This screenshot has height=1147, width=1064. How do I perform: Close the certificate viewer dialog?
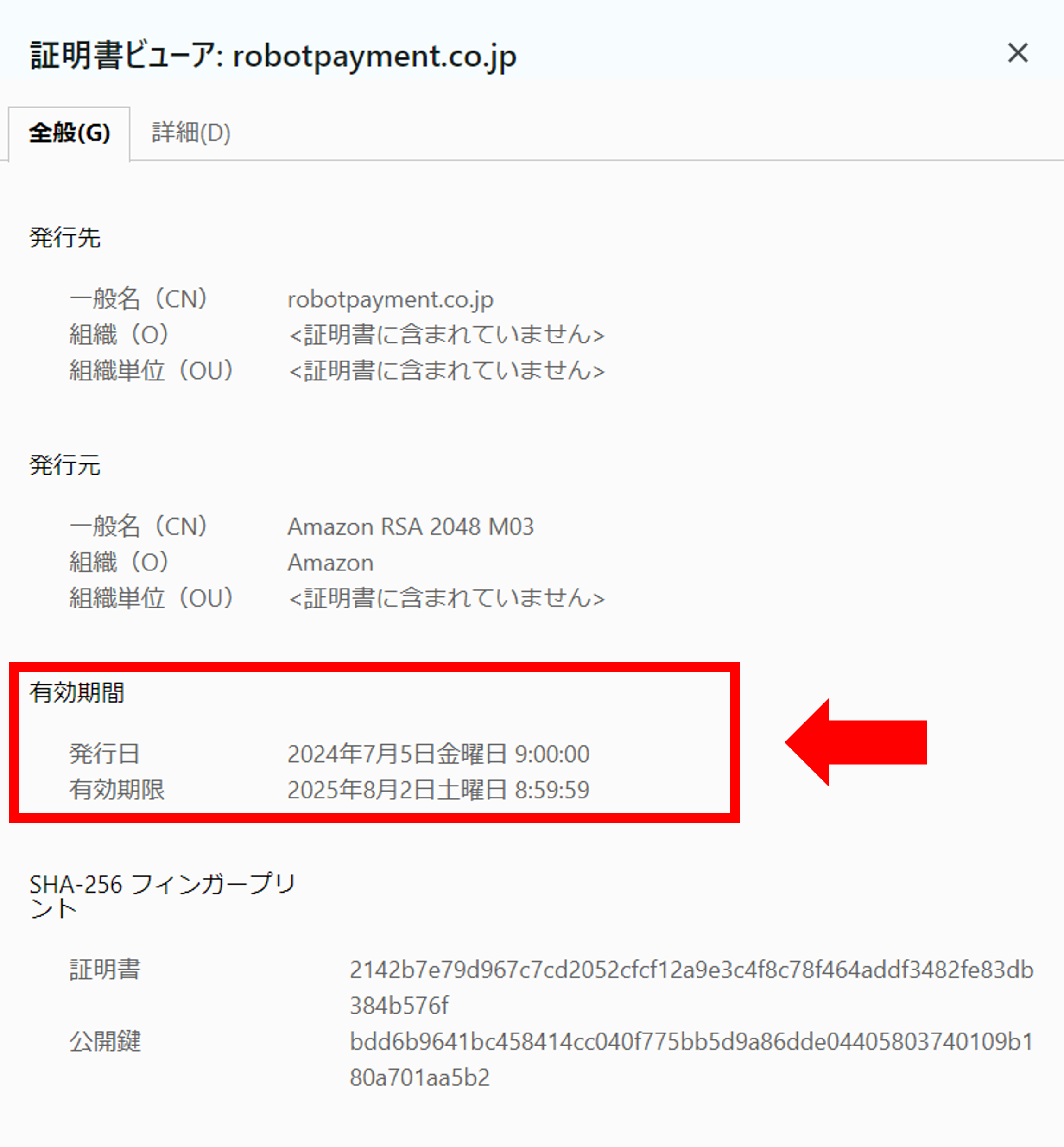tap(1017, 53)
